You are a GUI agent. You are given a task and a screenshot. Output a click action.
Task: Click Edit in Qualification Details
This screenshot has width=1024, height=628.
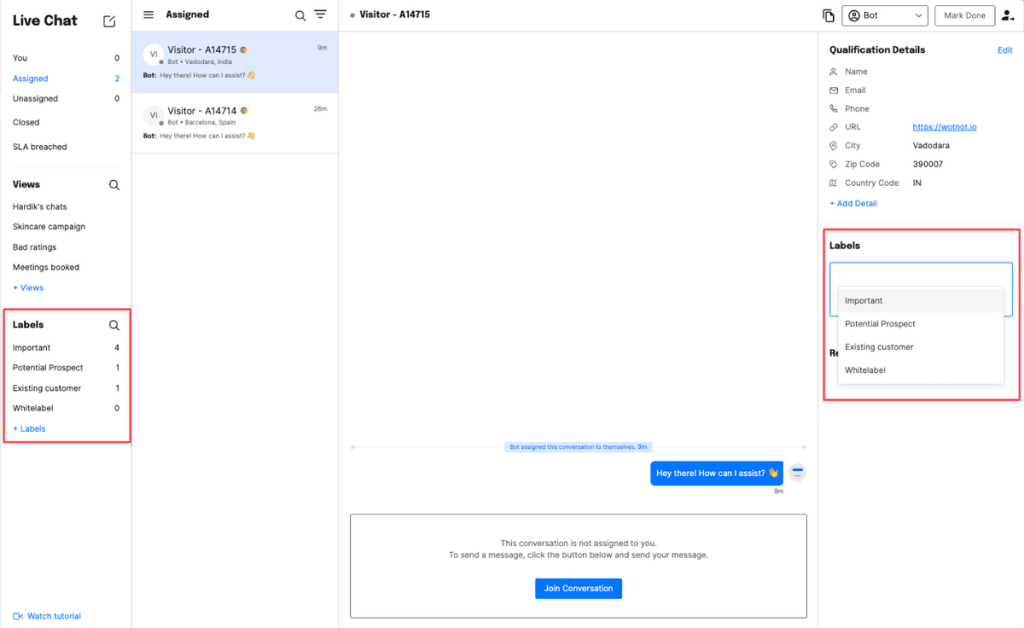[1004, 50]
